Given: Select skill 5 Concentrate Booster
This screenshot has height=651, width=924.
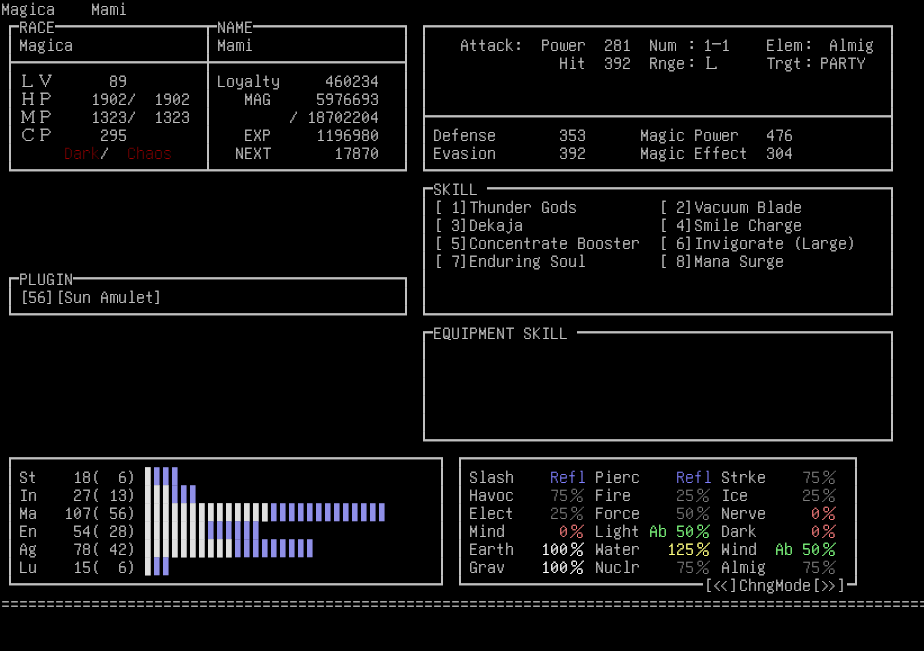Looking at the screenshot, I should (537, 243).
